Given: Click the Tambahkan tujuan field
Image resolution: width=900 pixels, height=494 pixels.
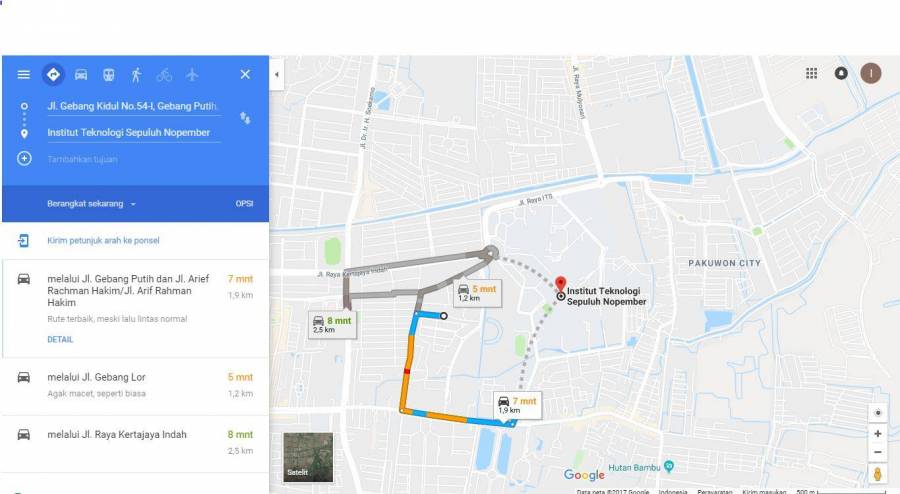Looking at the screenshot, I should (x=134, y=159).
